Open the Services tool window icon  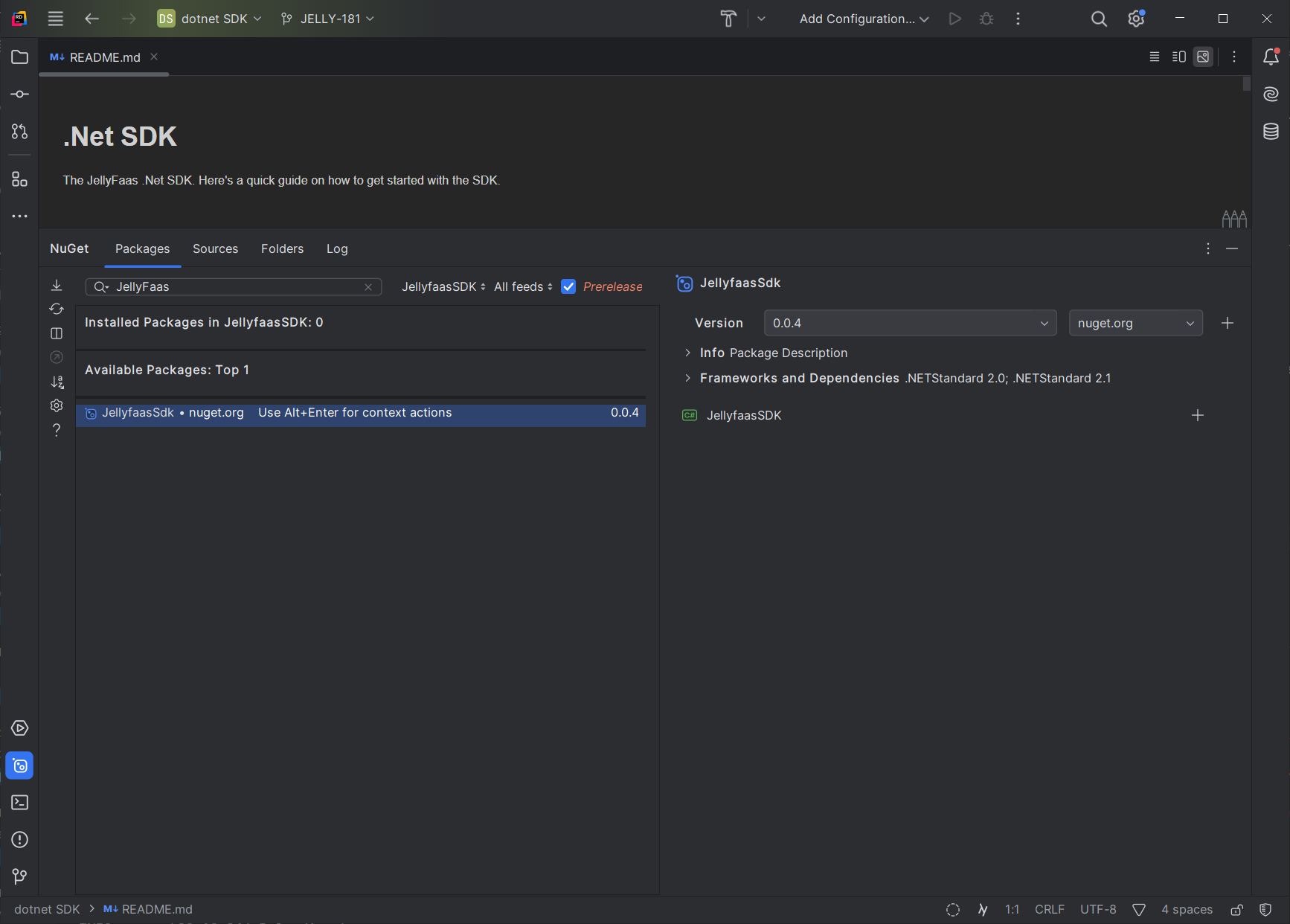coord(20,728)
